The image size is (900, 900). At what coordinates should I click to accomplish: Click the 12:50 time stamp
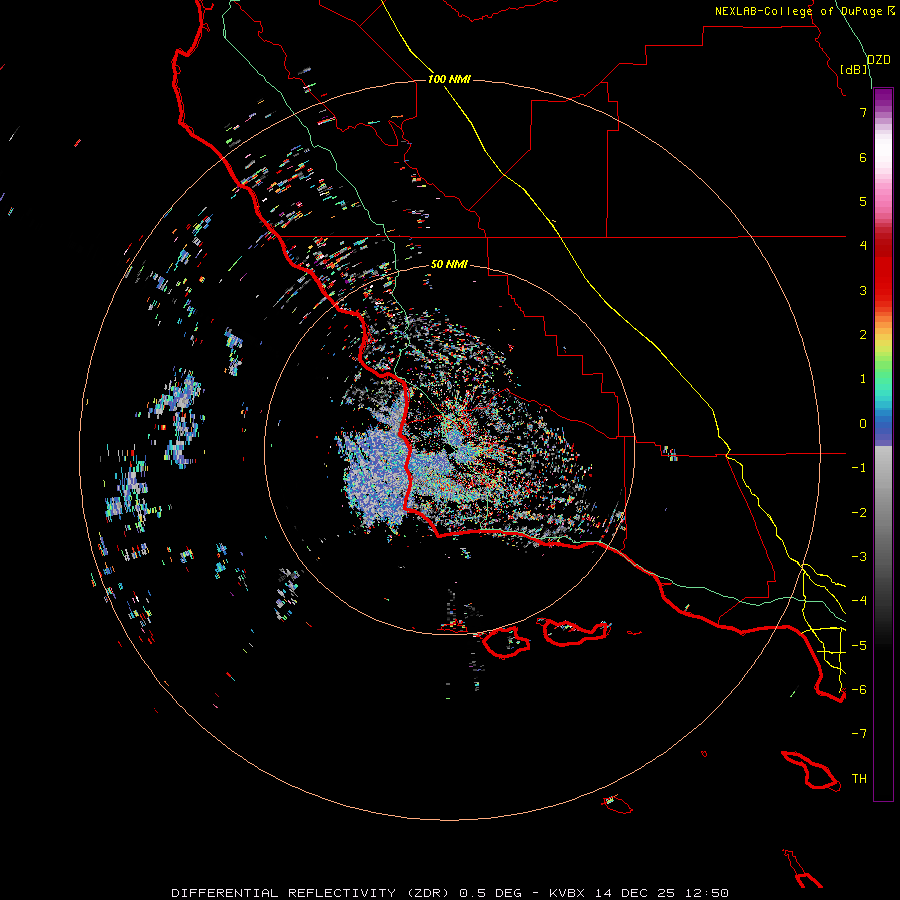point(707,893)
